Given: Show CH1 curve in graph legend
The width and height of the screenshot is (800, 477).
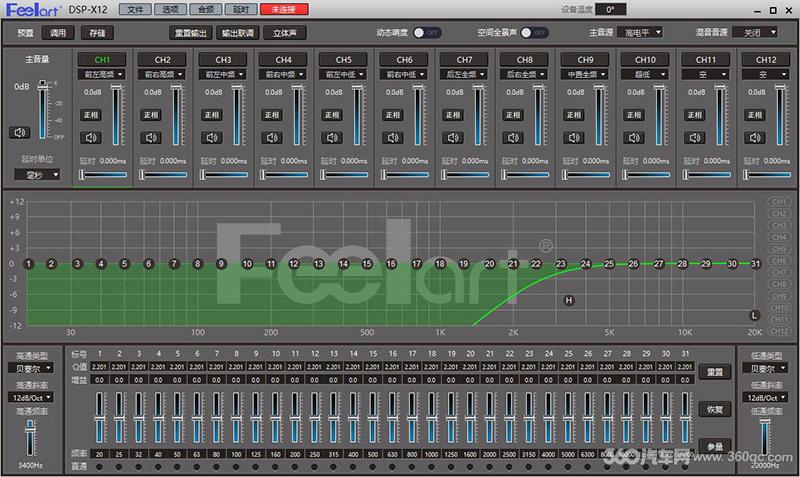Looking at the screenshot, I should (779, 202).
